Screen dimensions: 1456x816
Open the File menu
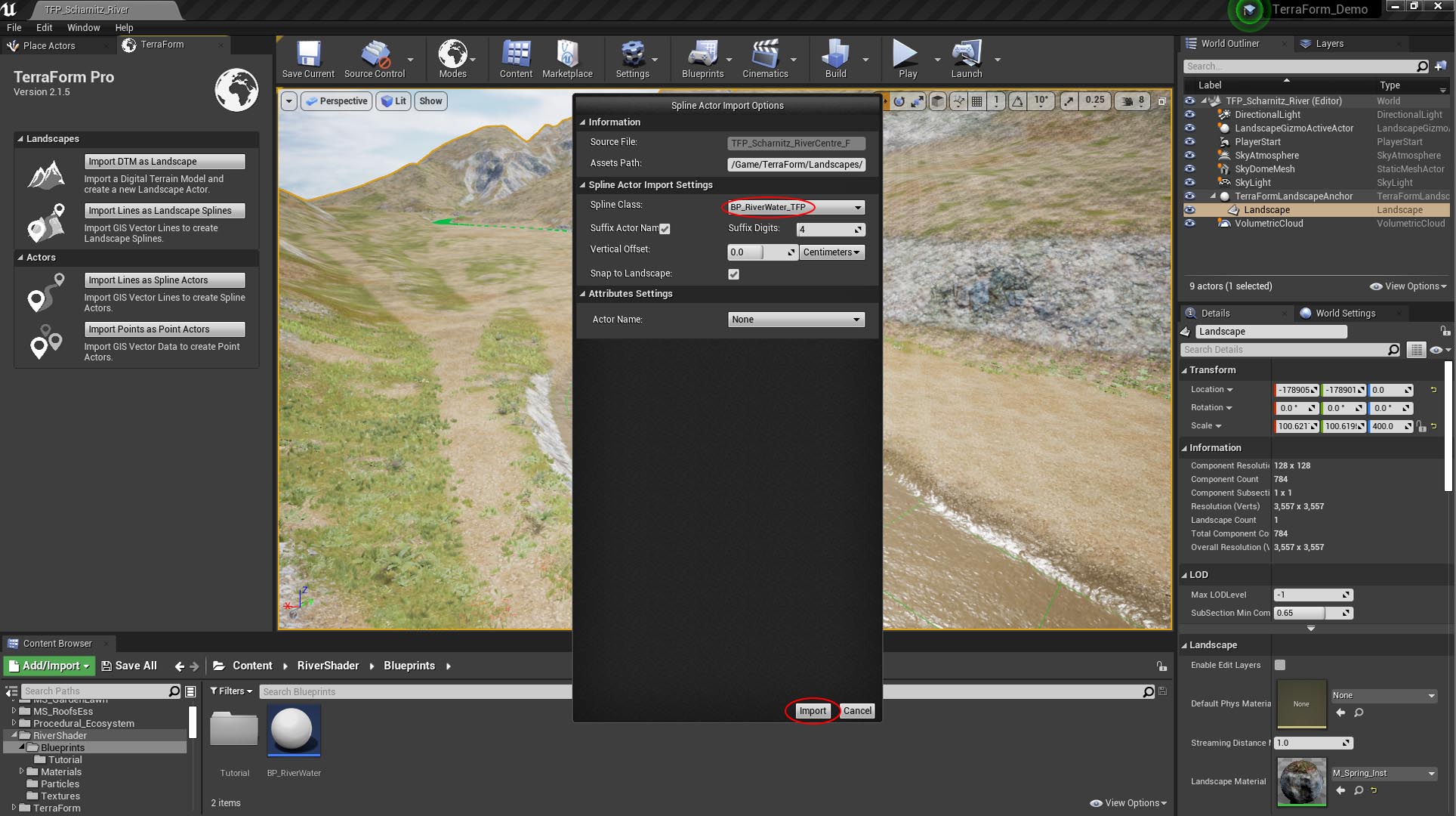click(x=14, y=27)
